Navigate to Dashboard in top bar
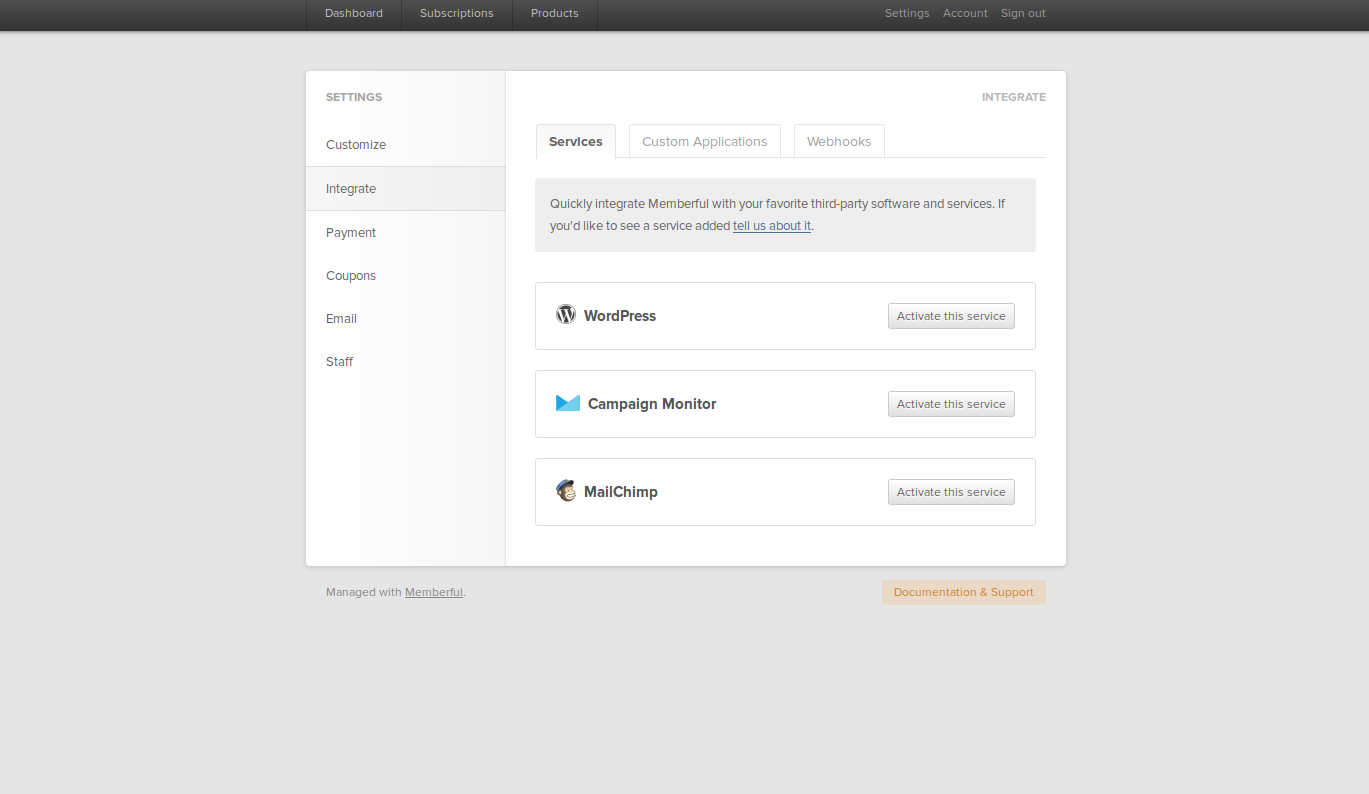Viewport: 1369px width, 794px height. [354, 14]
